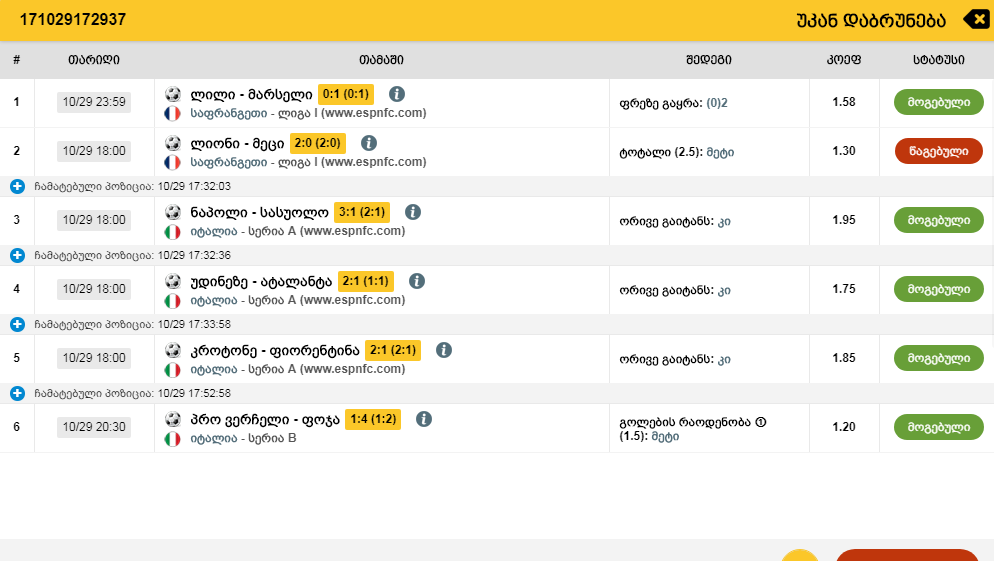Click soccer ball icon in row 1
Screen dimensions: 994x561
173,94
